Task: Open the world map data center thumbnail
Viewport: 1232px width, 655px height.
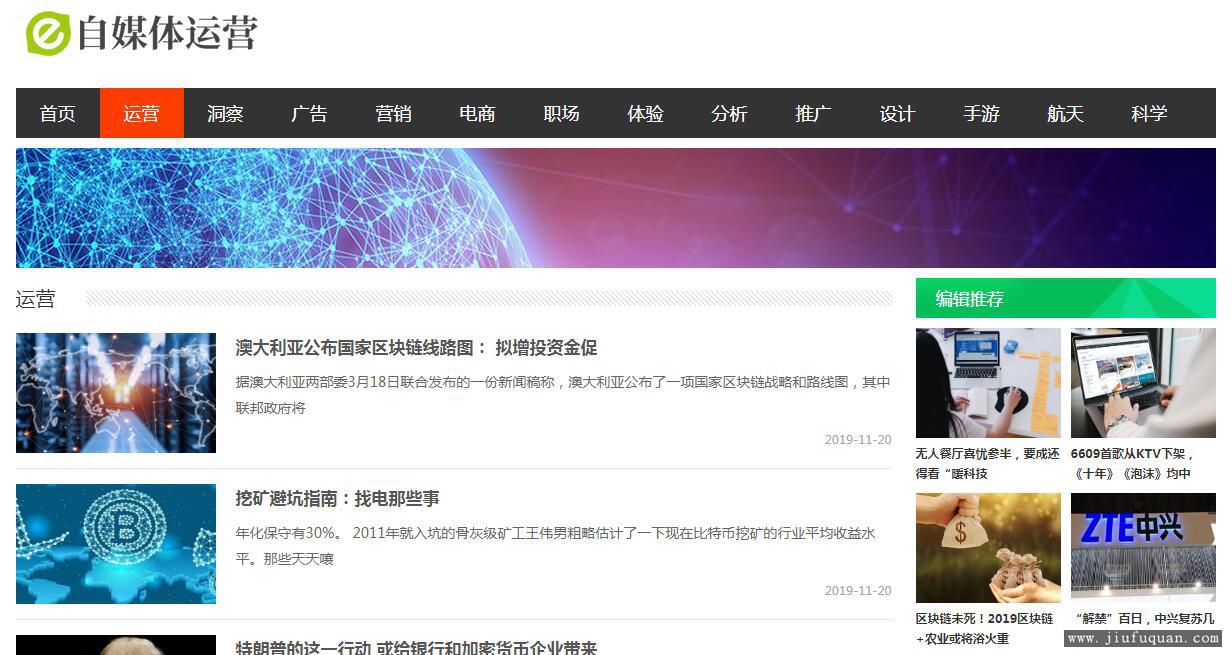Action: tap(116, 393)
